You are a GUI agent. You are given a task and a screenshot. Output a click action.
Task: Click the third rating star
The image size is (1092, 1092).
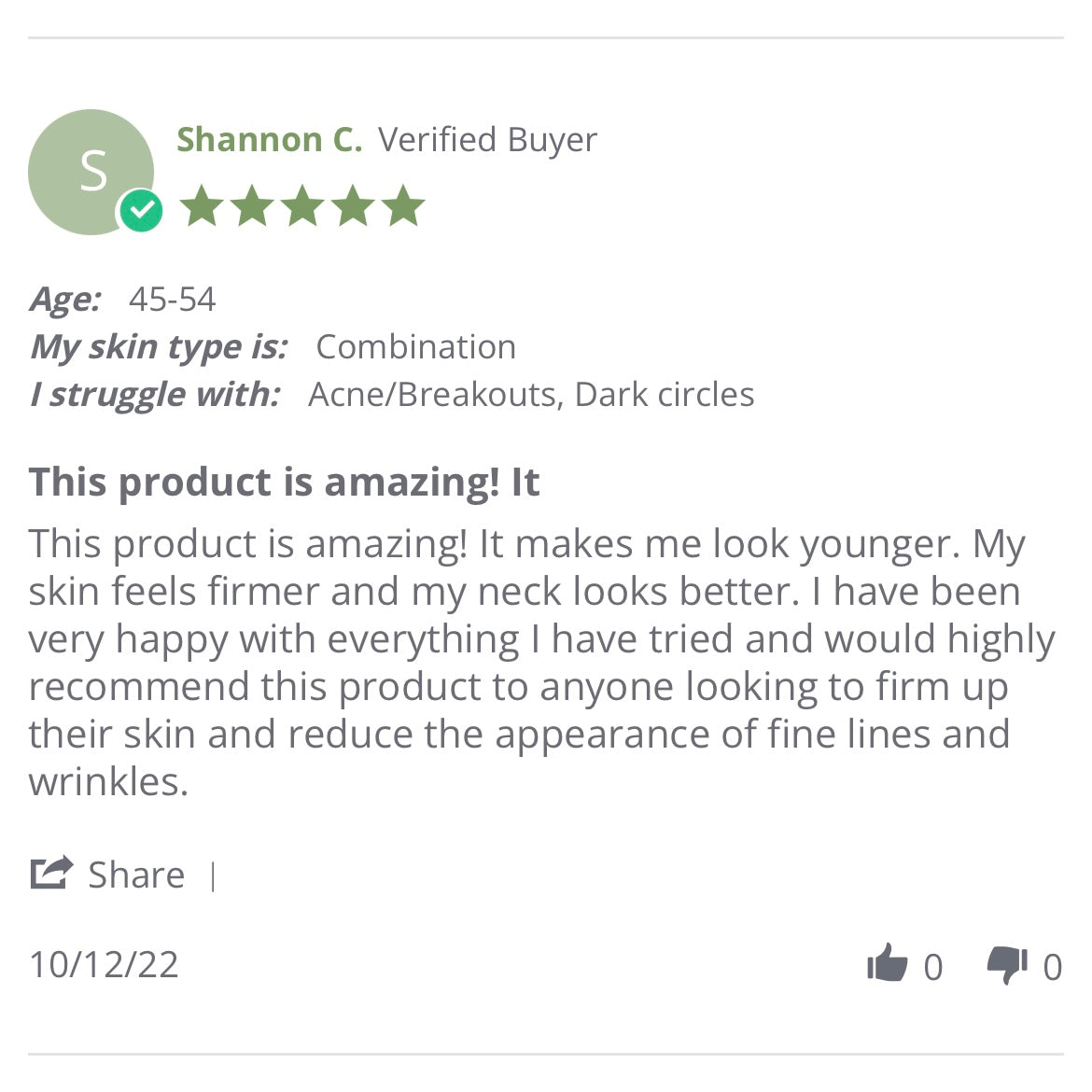(302, 206)
